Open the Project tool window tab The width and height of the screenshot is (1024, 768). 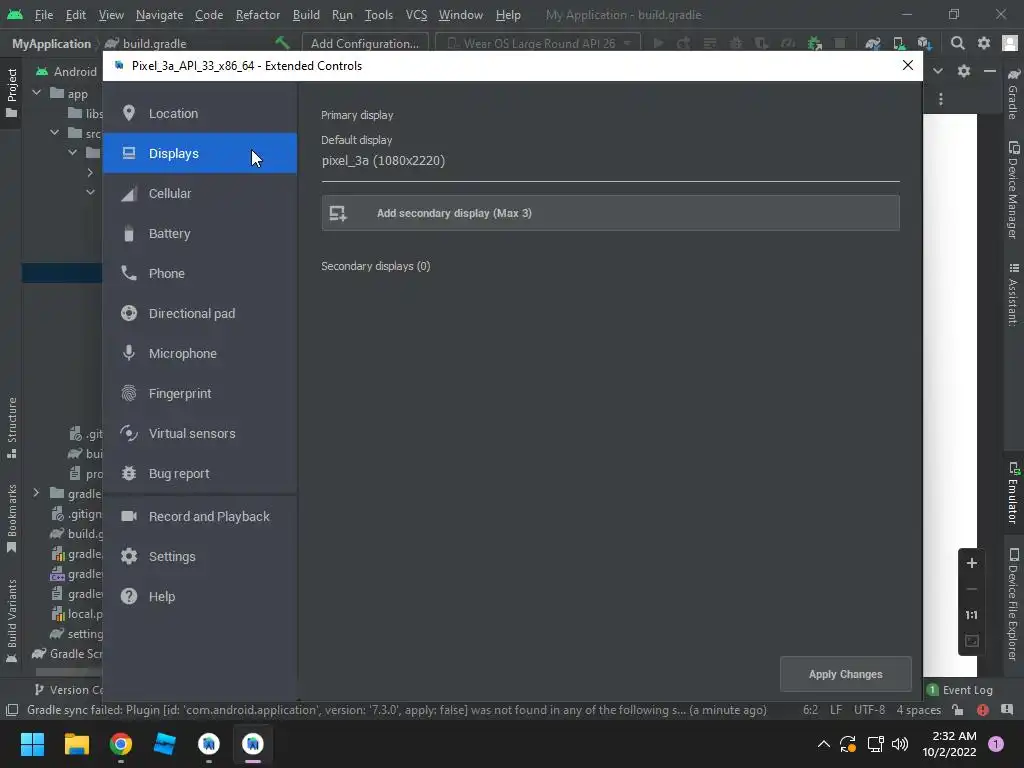[11, 93]
